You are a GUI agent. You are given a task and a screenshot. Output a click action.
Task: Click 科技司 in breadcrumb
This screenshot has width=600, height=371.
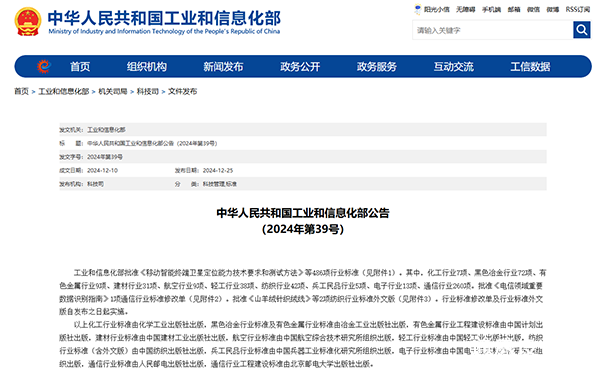[148, 91]
